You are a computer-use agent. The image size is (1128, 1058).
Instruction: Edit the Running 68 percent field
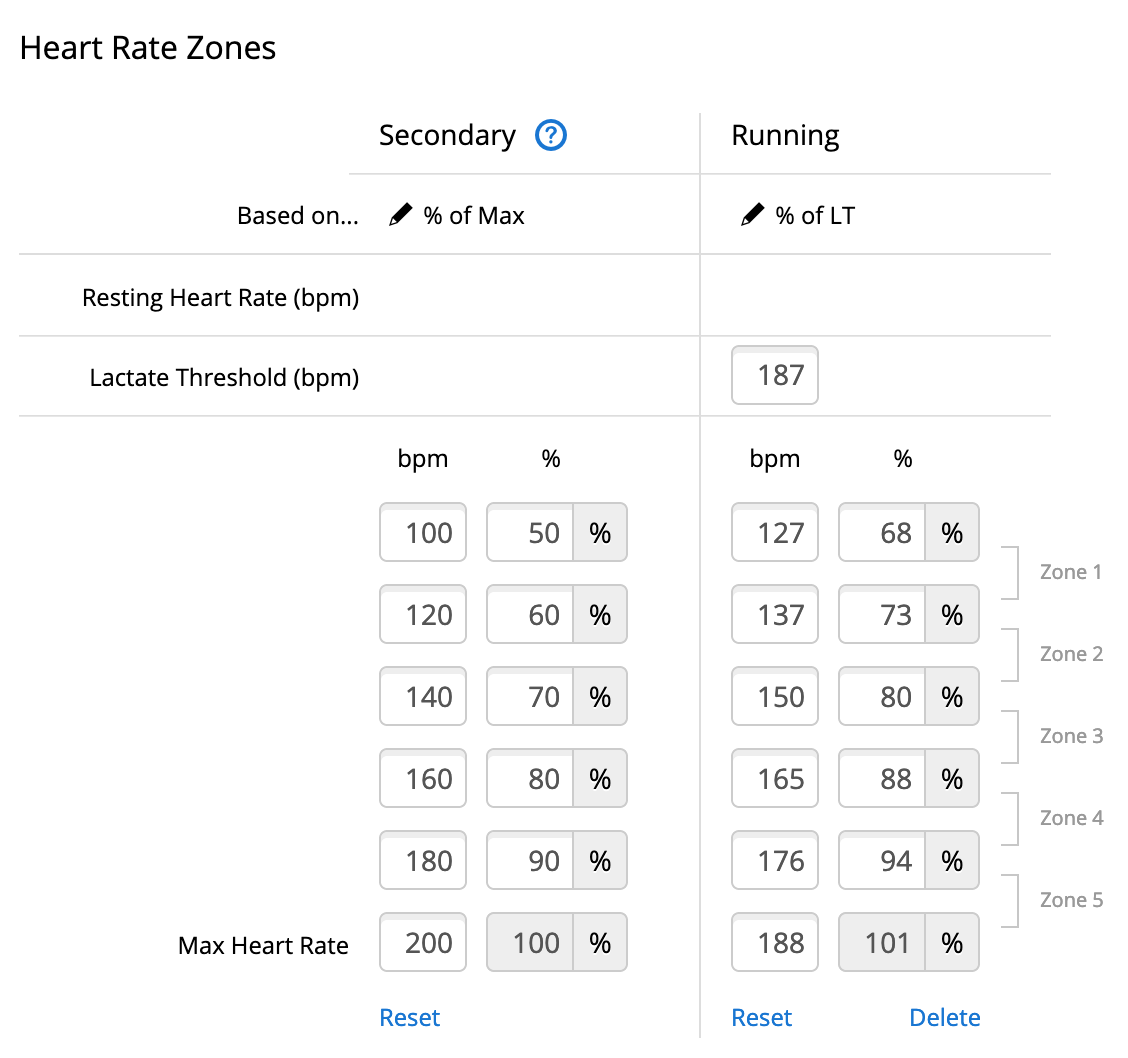(883, 533)
